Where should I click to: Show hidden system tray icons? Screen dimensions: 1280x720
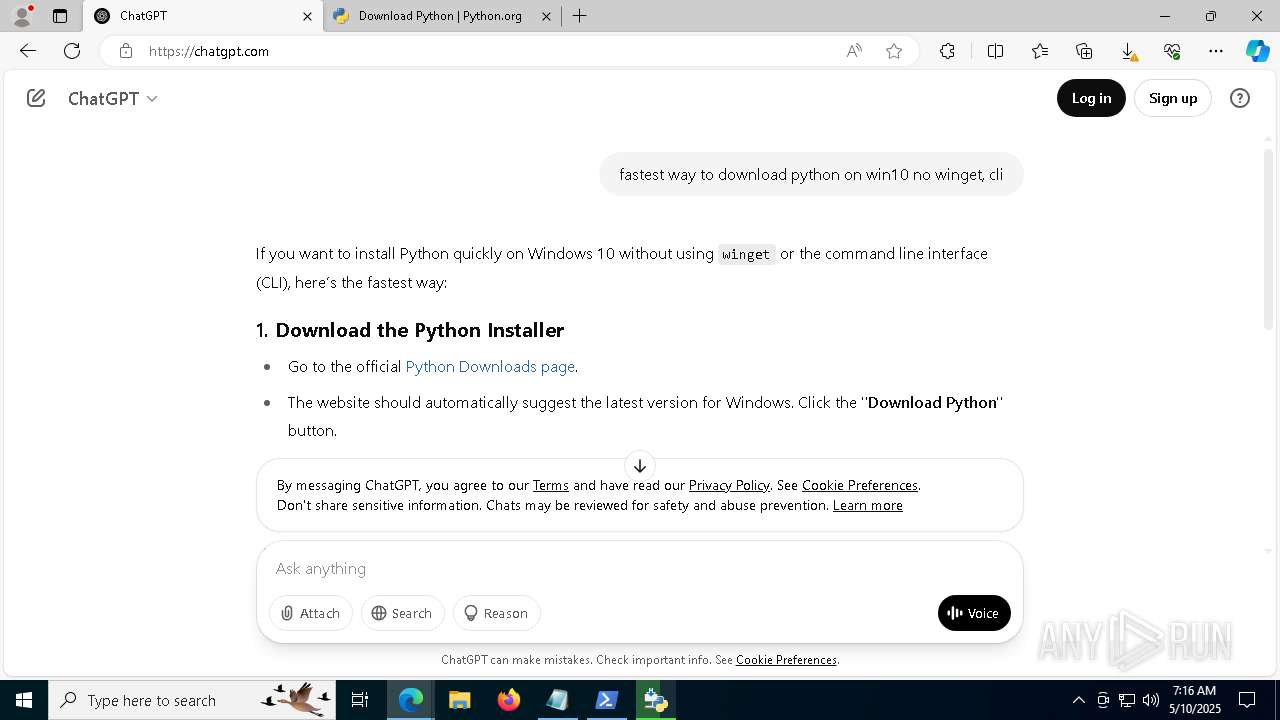[1078, 700]
